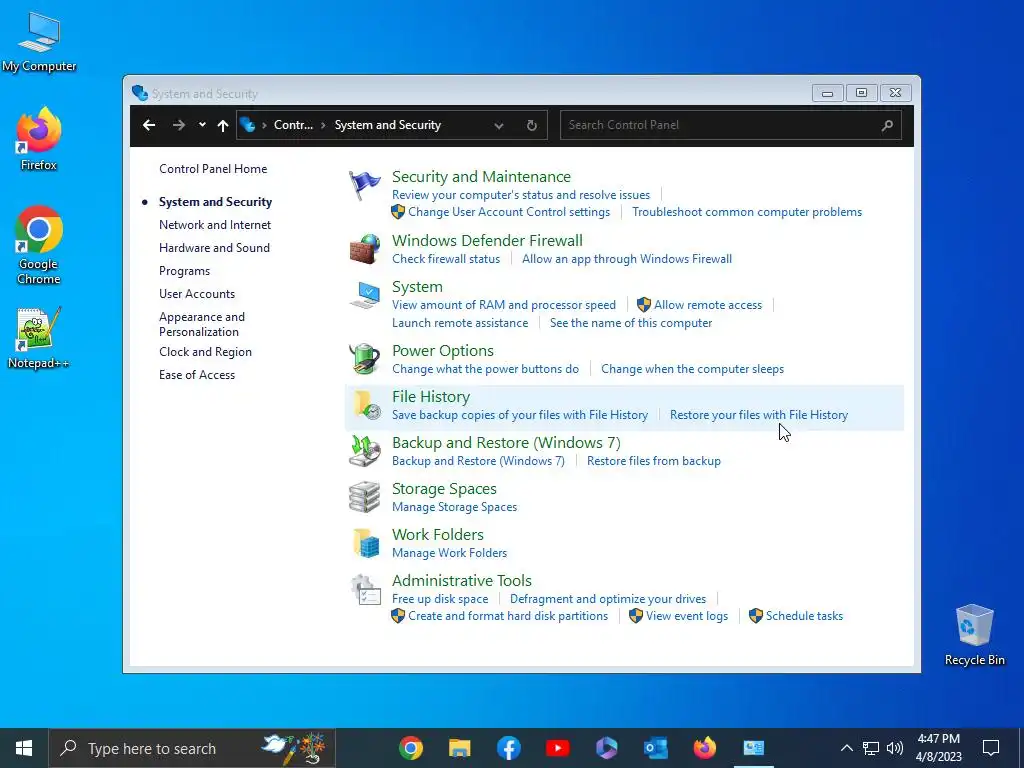1024x768 pixels.
Task: Select the Recycle Bin desktop icon
Action: [x=974, y=634]
